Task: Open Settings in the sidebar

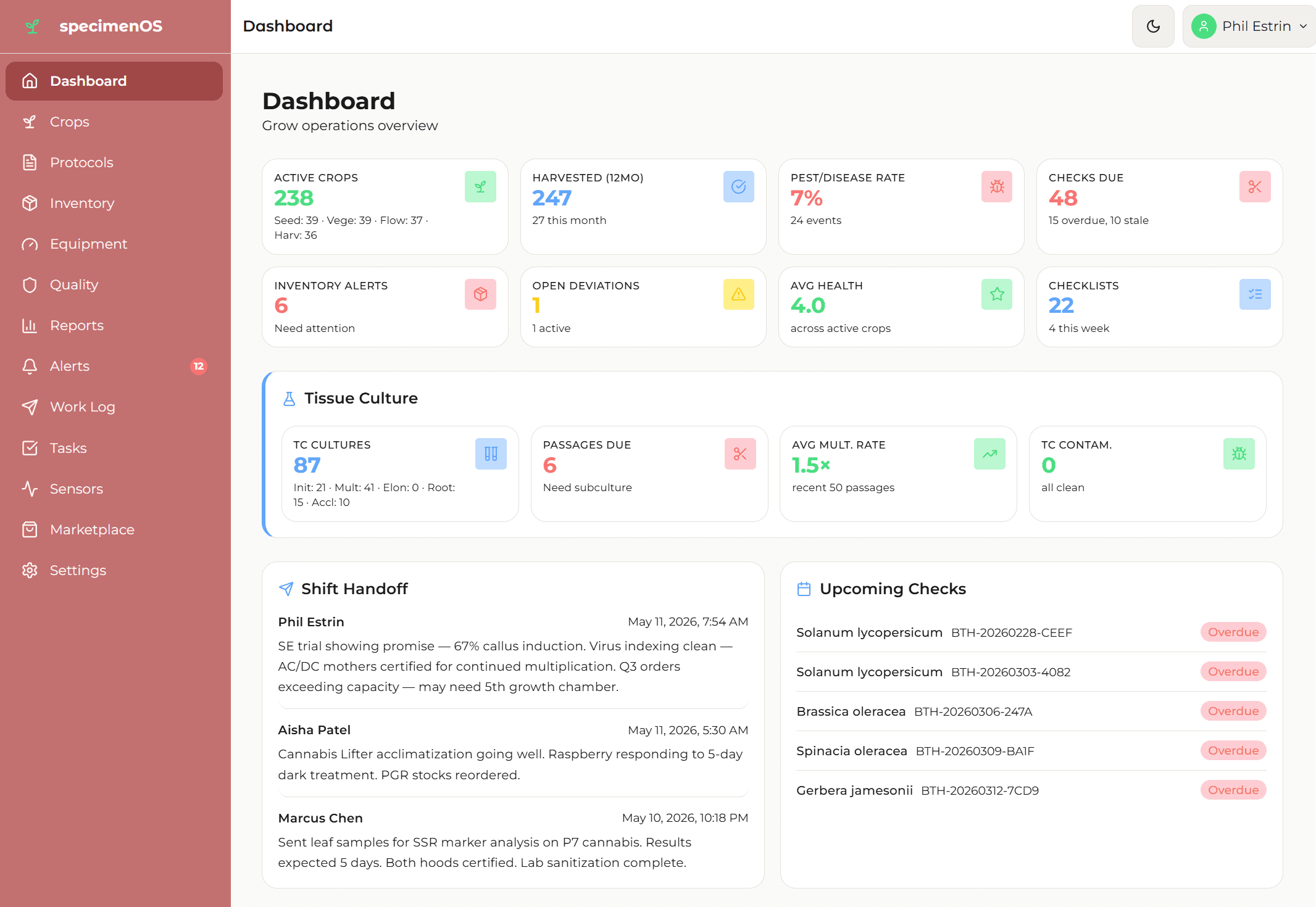Action: tap(114, 570)
